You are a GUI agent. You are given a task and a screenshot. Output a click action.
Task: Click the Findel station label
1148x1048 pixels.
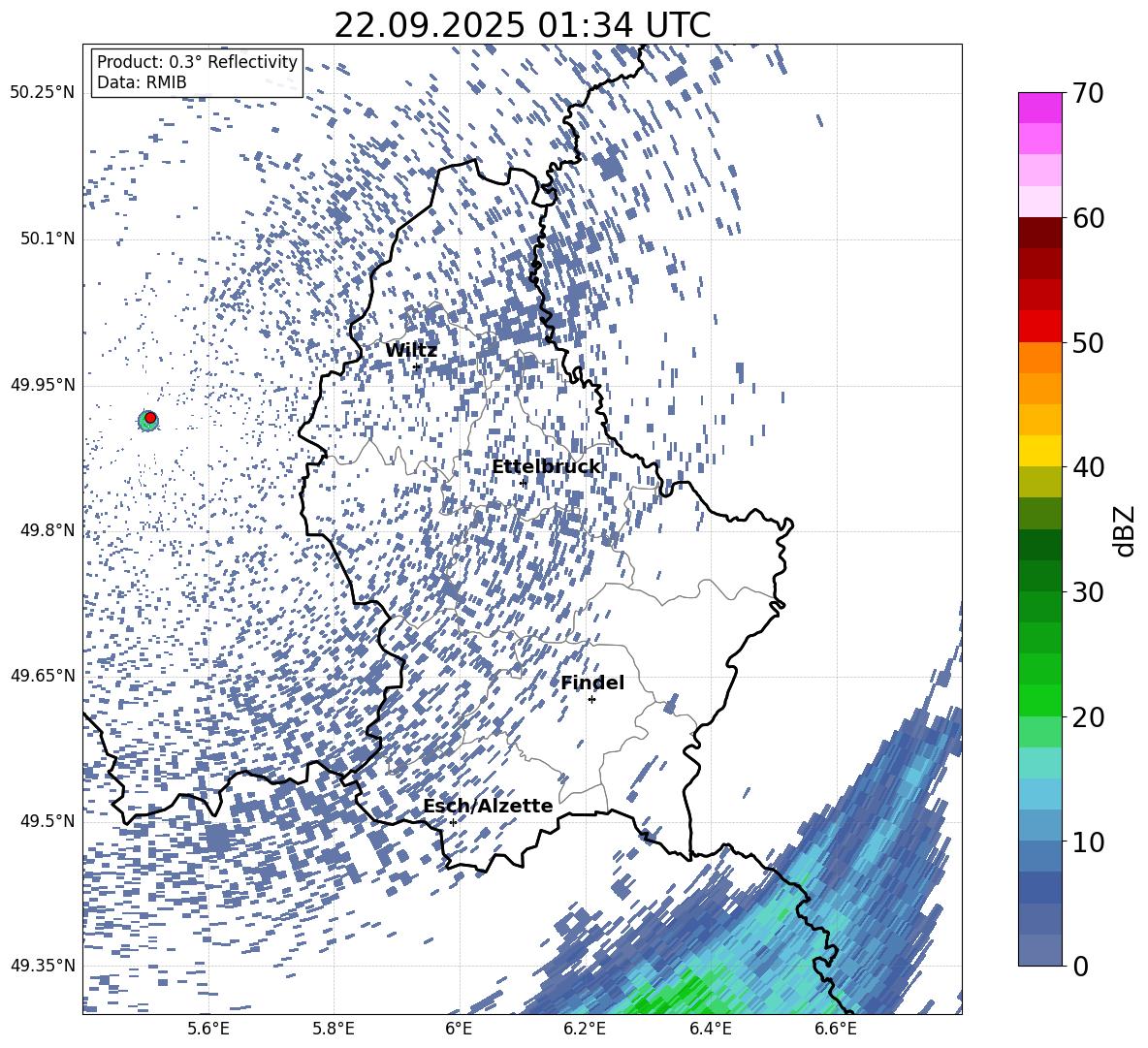click(x=592, y=683)
